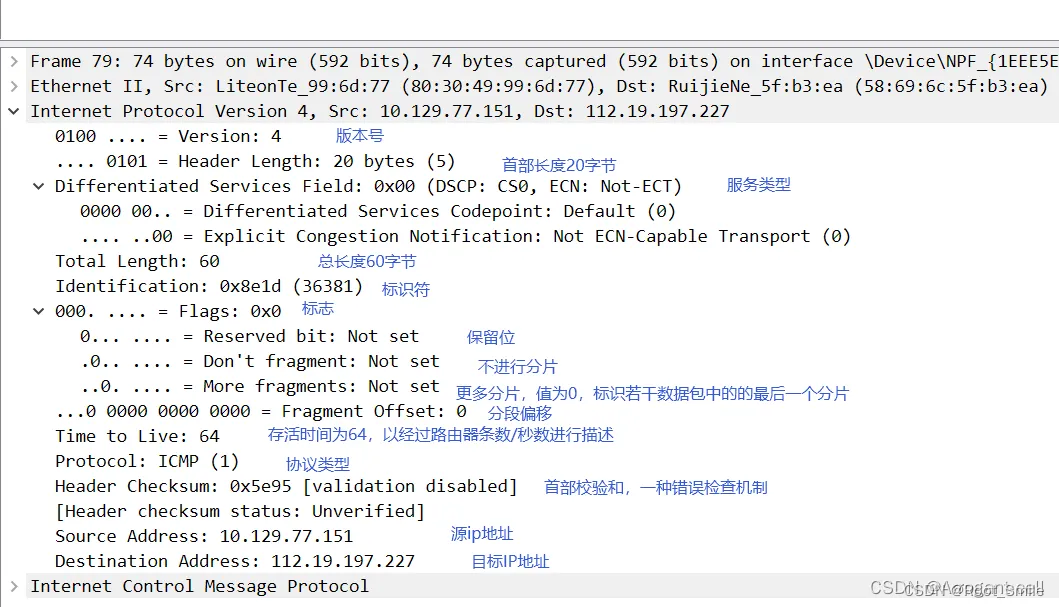The image size is (1059, 607).
Task: Expand the Internet Control Message Protocol node
Action: (x=14, y=586)
